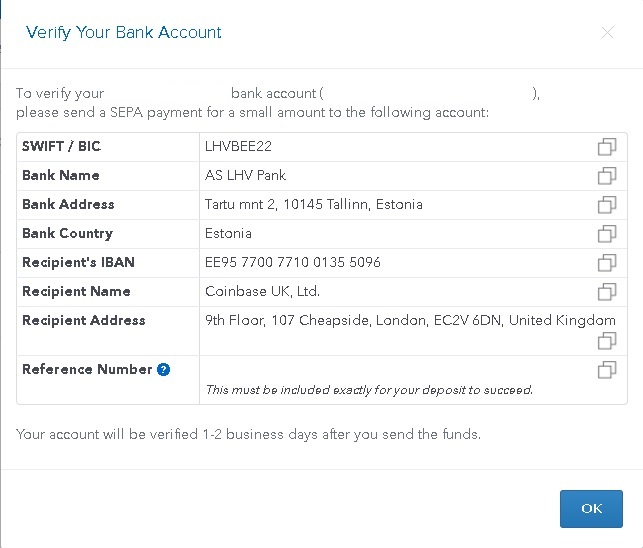643x548 pixels.
Task: Click the note 'This must be included exactly'
Action: click(369, 390)
